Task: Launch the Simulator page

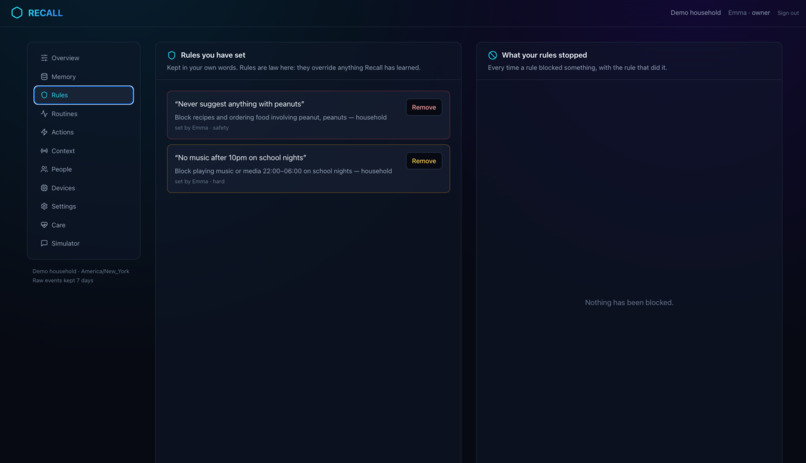Action: (x=84, y=244)
